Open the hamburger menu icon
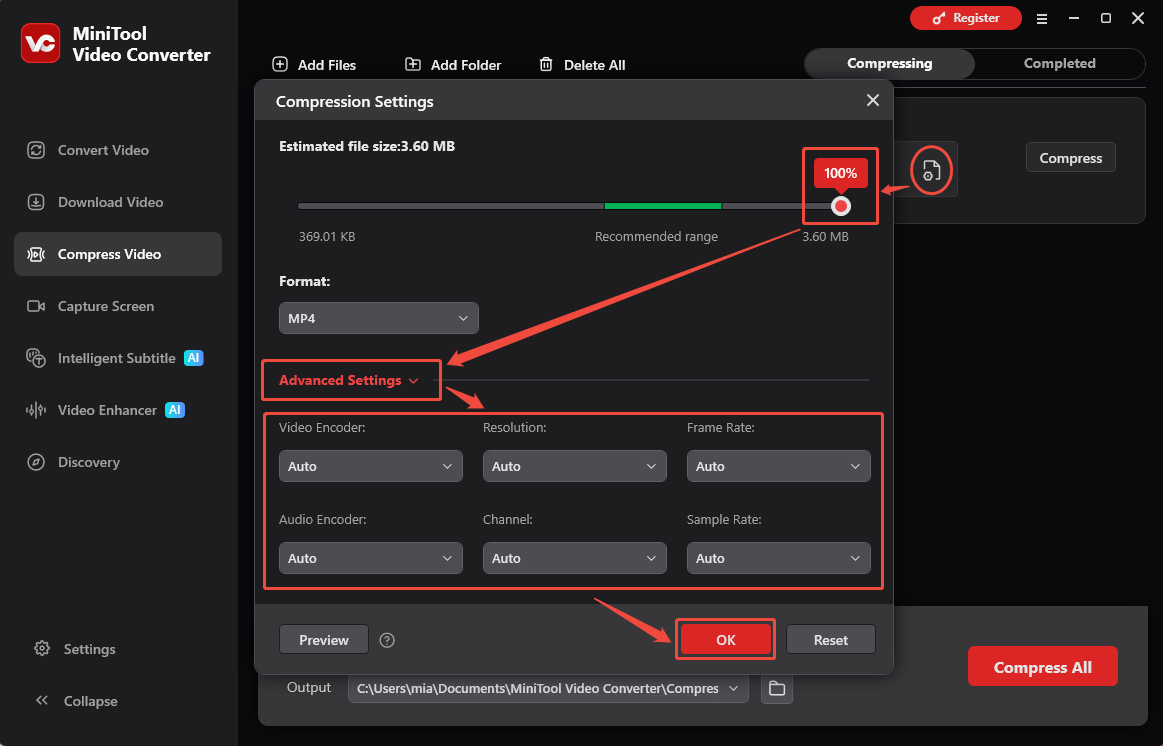 tap(1042, 19)
